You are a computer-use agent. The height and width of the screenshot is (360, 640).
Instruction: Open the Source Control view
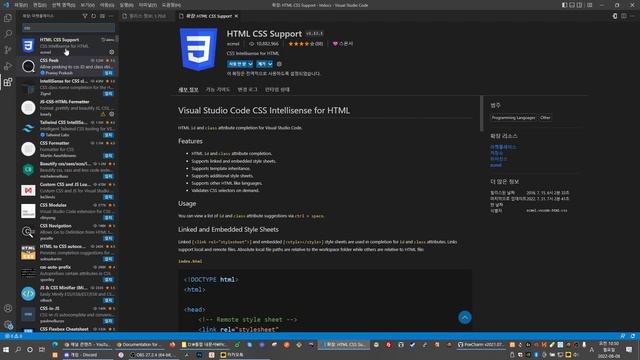[8, 50]
